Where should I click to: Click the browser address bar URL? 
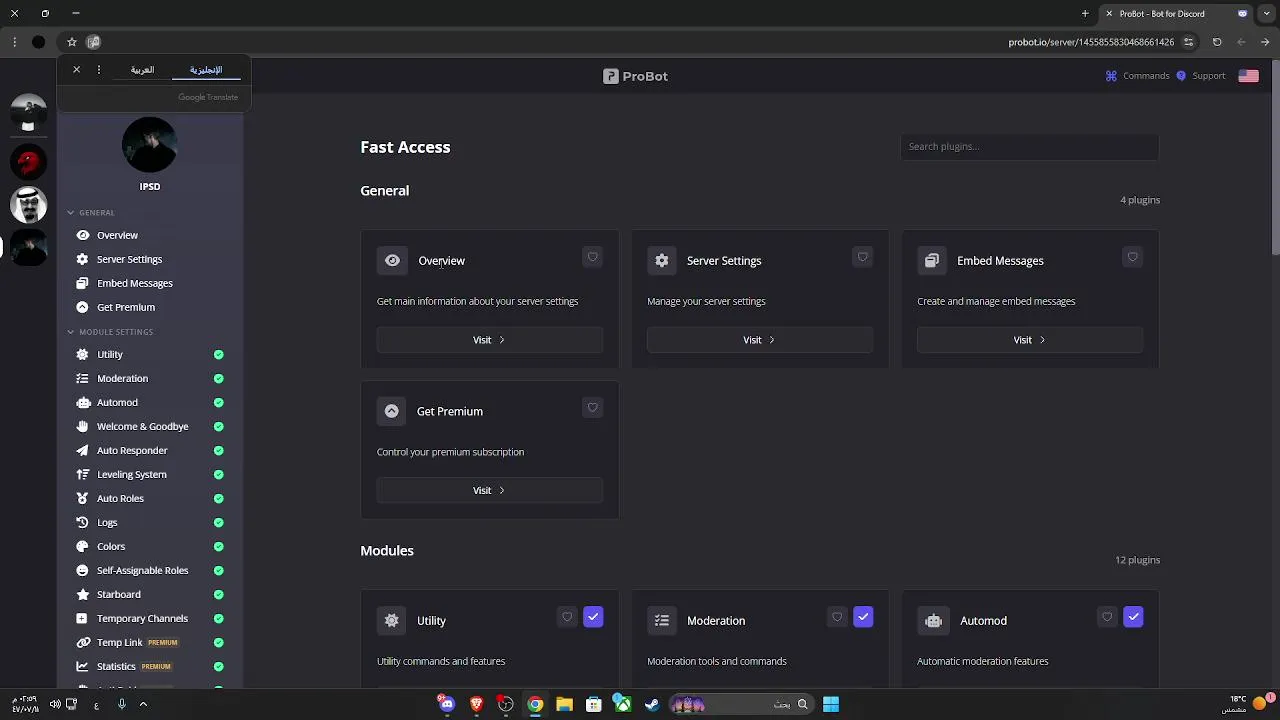1090,42
